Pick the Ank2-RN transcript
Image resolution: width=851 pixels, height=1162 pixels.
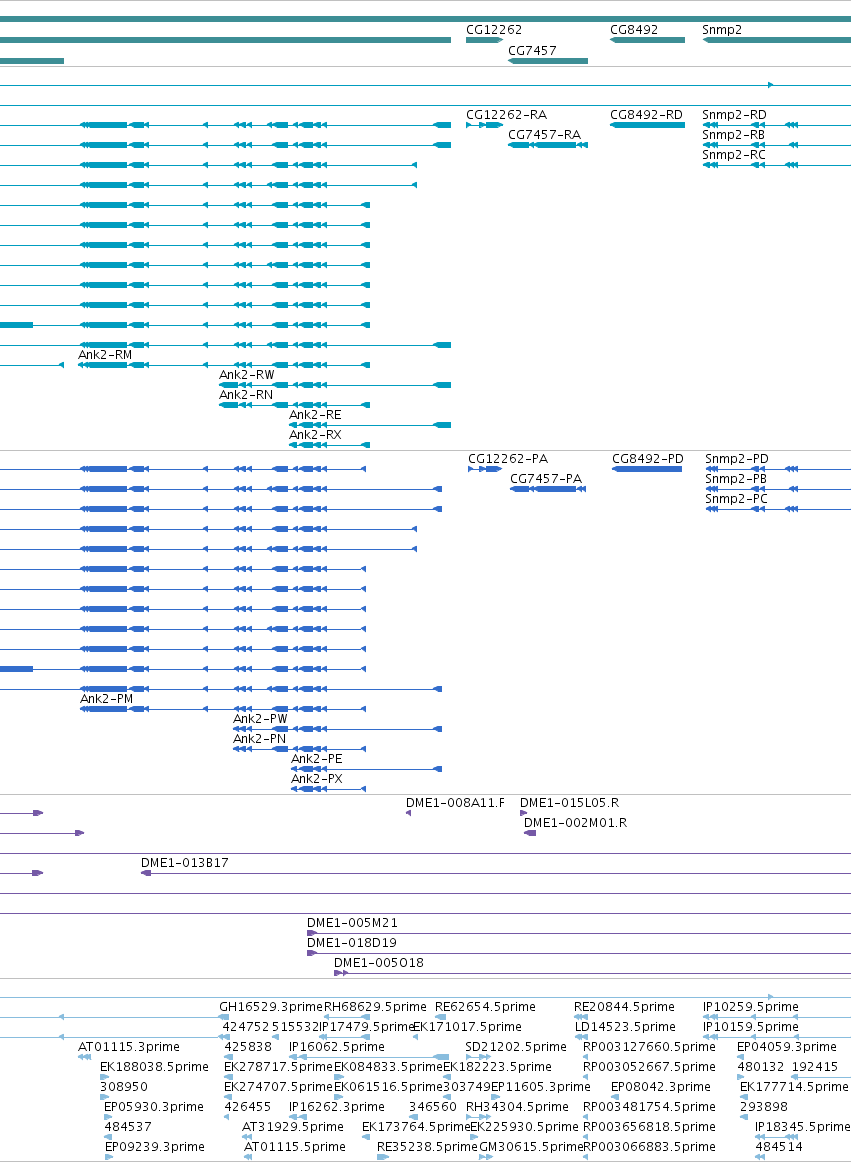point(294,405)
